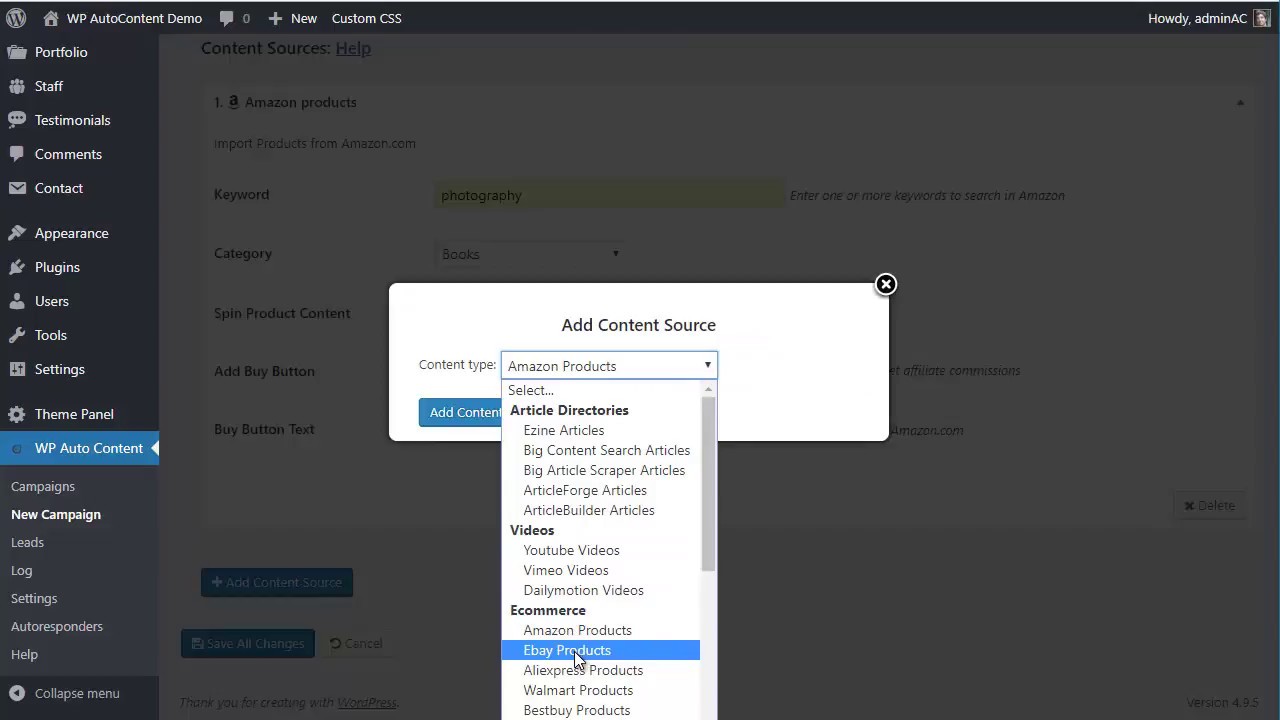Image resolution: width=1280 pixels, height=720 pixels.
Task: Open the Category Books dropdown
Action: coord(530,254)
